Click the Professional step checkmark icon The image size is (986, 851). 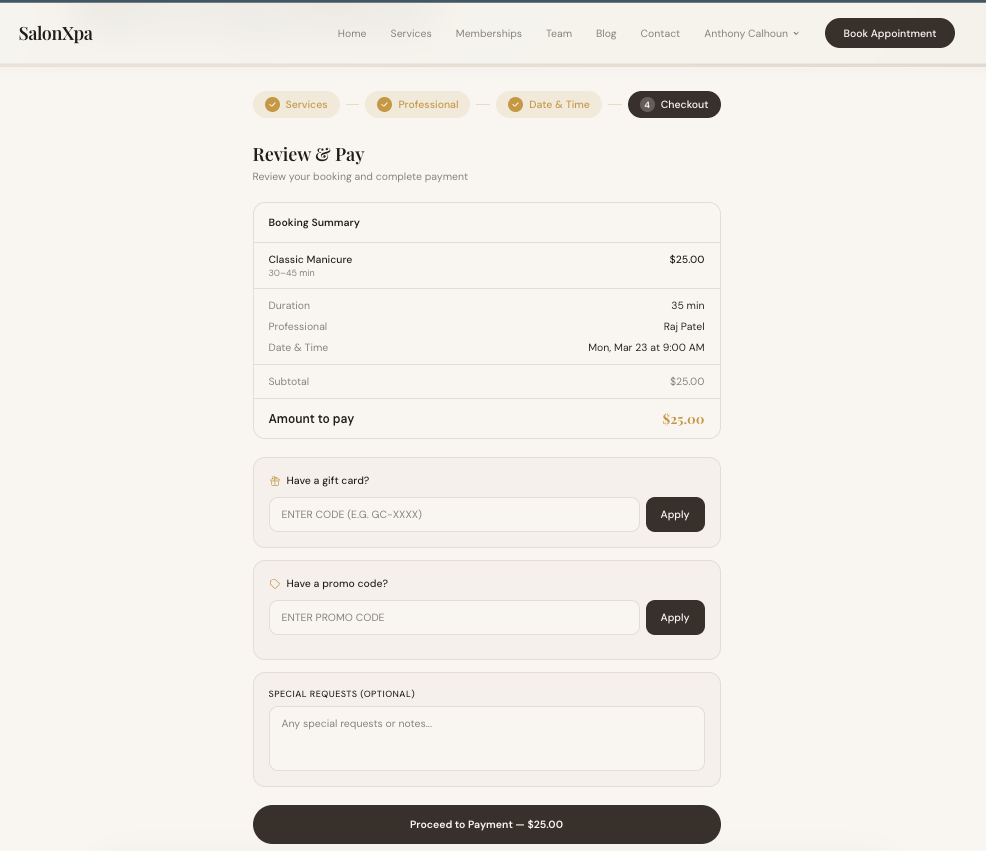[x=384, y=104]
